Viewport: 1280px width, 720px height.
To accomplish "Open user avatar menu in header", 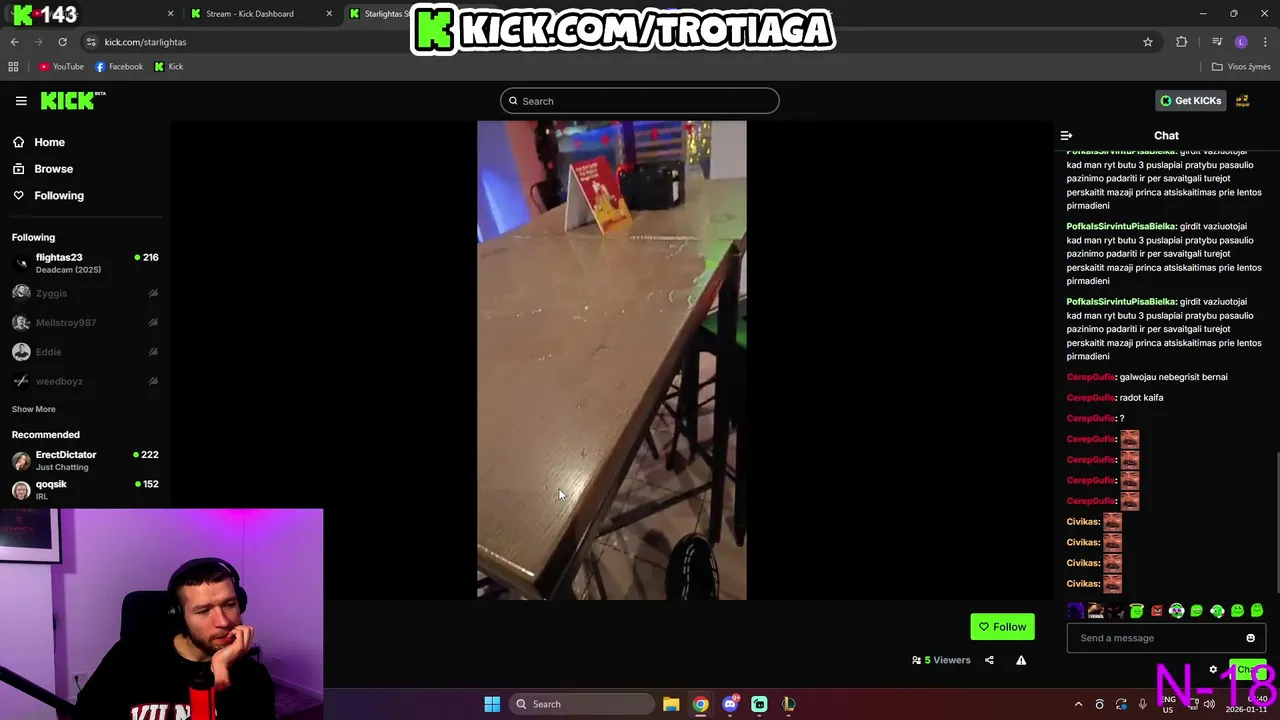I will pos(1243,101).
